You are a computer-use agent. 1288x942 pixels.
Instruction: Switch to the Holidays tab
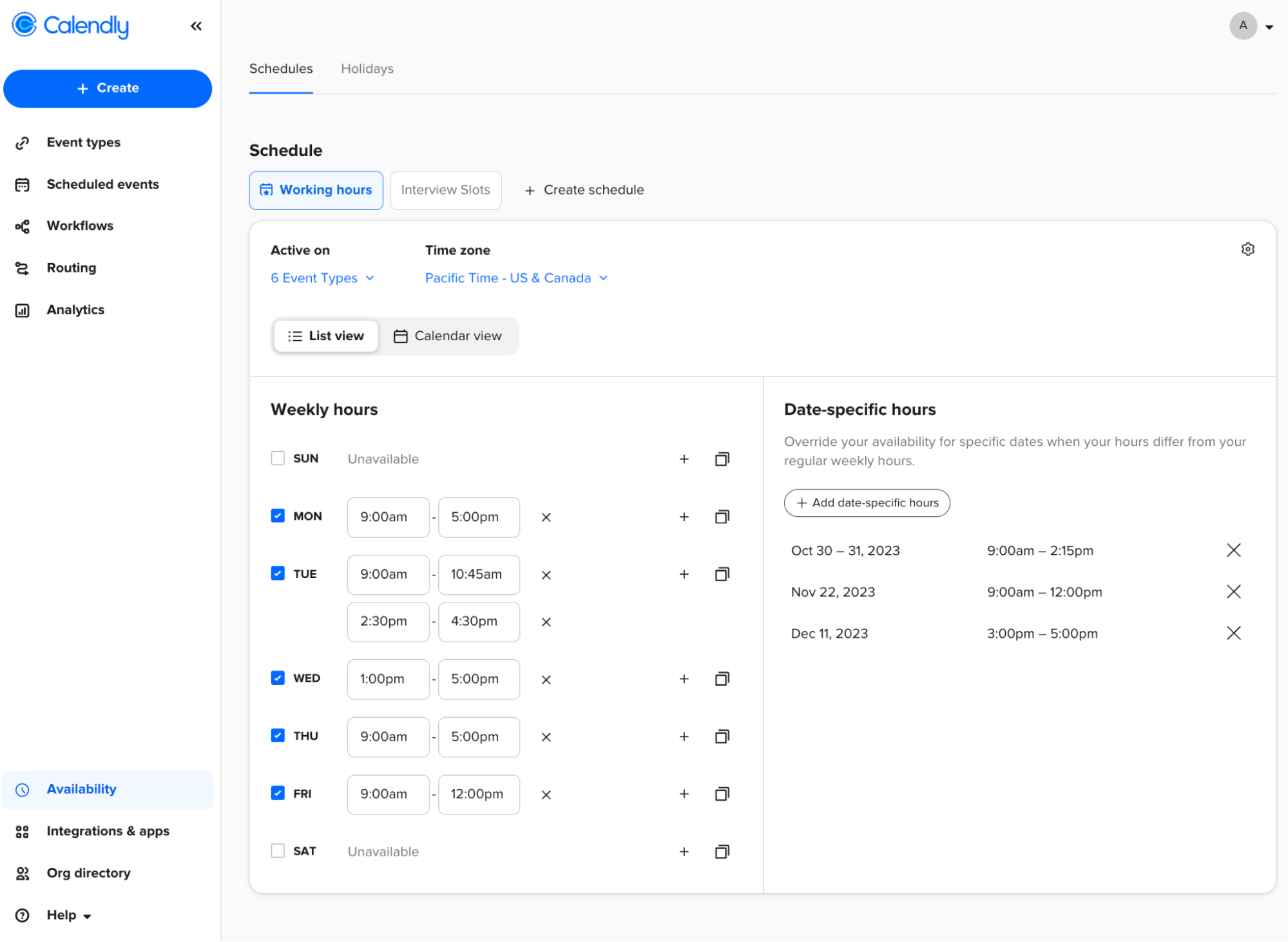(367, 69)
